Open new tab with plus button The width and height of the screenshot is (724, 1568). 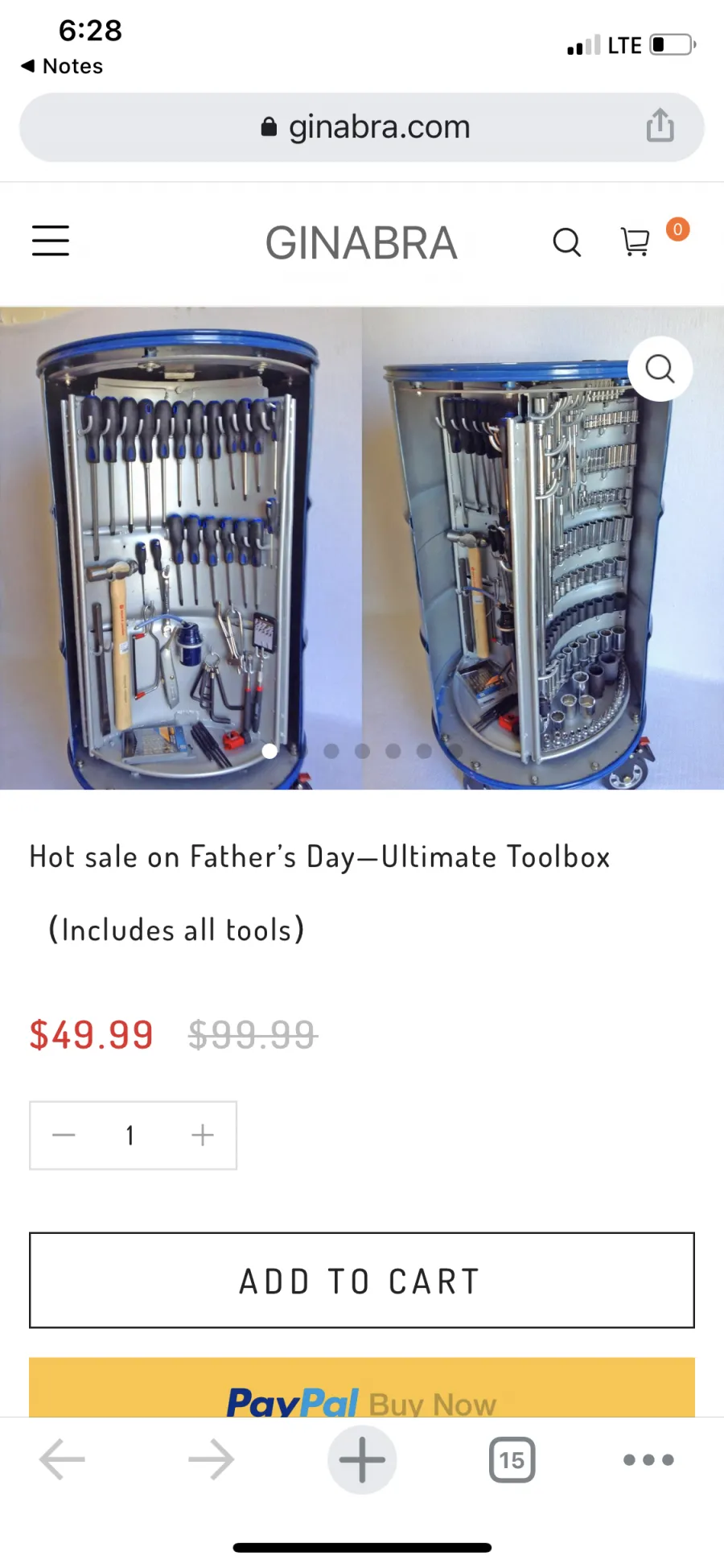(x=362, y=1459)
